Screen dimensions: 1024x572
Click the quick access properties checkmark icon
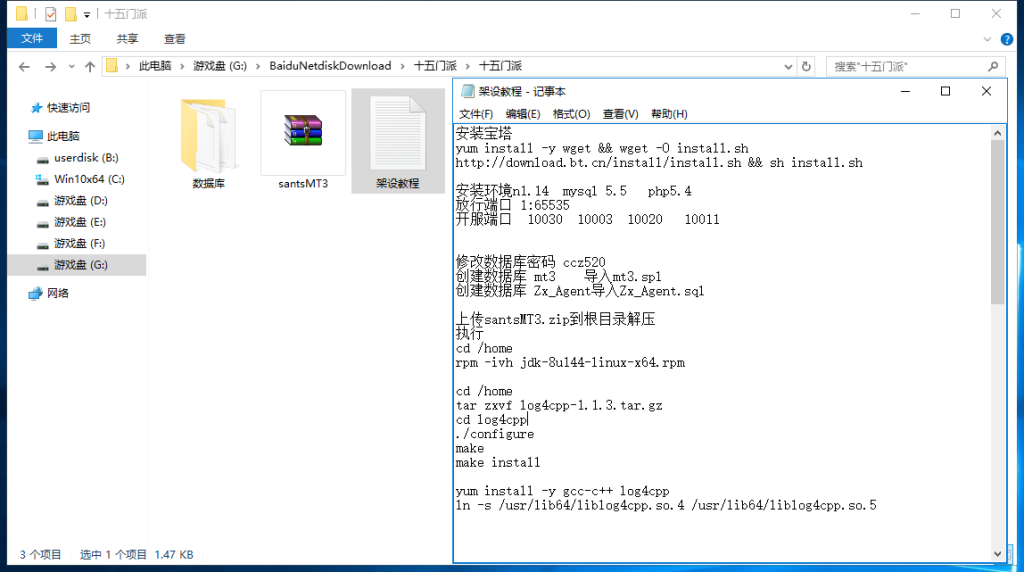click(50, 14)
